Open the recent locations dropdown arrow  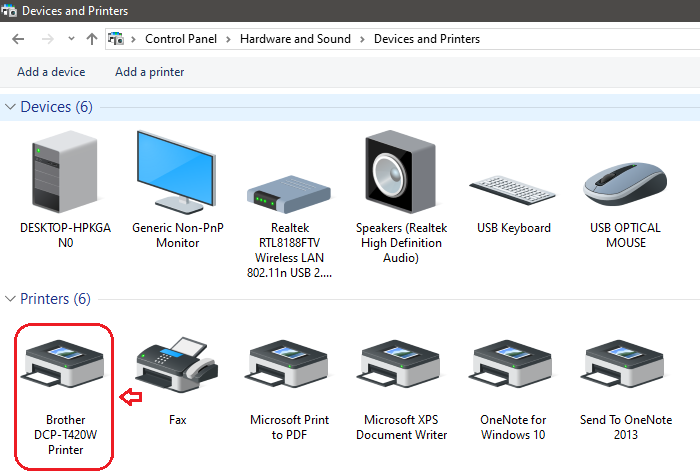click(x=71, y=39)
